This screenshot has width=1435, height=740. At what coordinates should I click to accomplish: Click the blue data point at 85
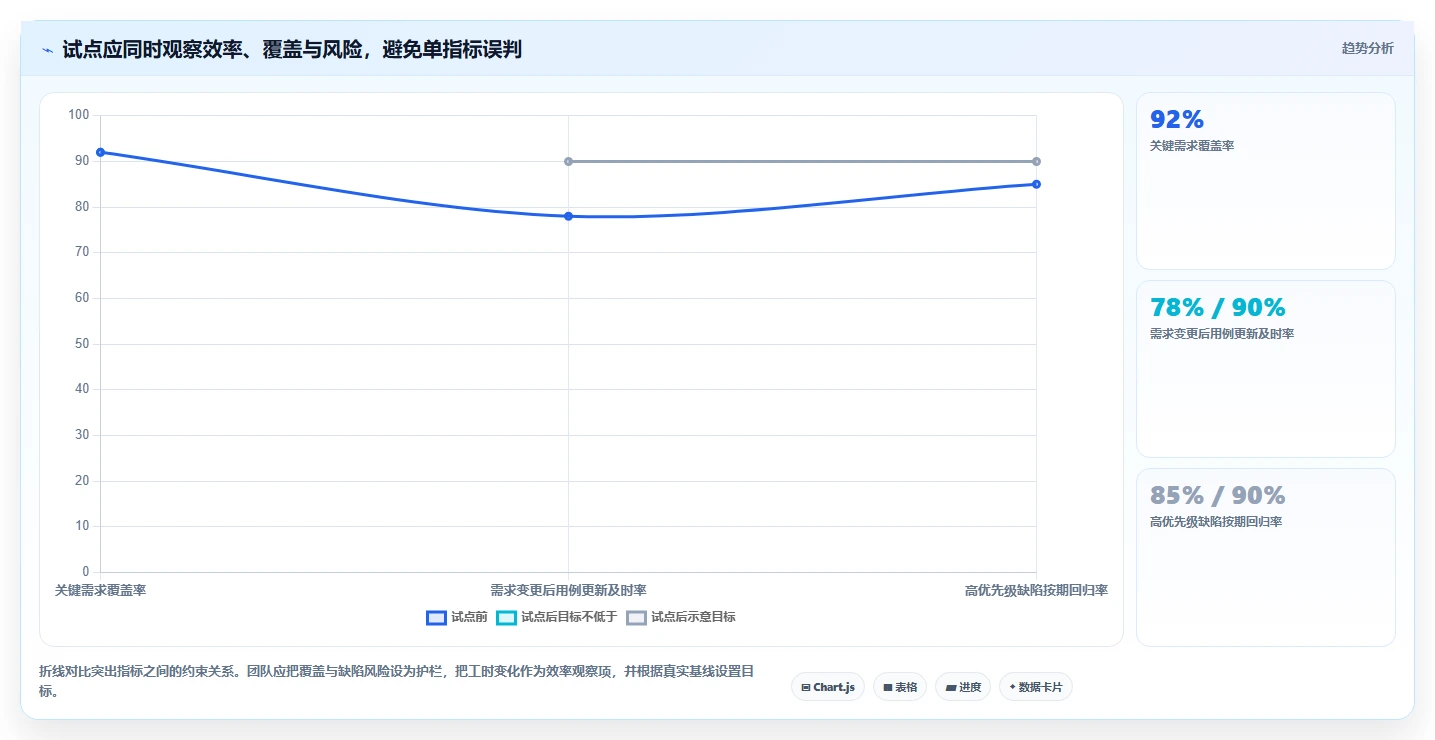pos(1036,184)
